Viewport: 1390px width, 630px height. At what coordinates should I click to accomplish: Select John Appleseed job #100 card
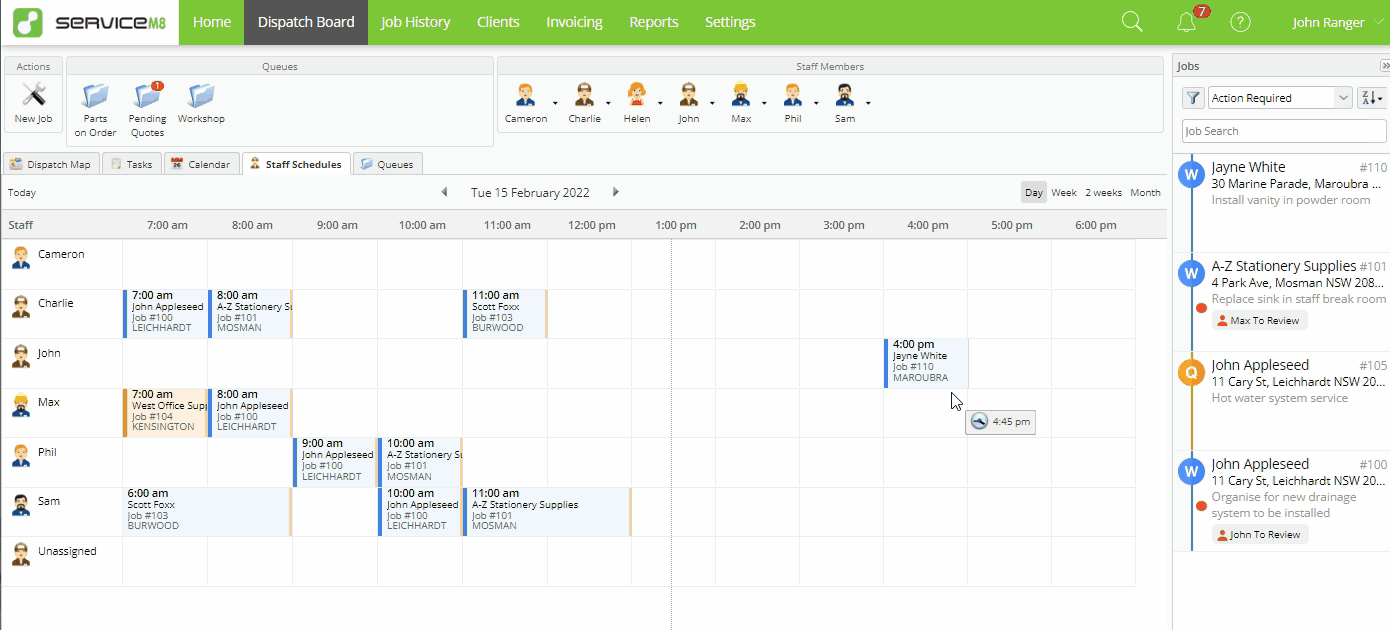click(x=1282, y=501)
